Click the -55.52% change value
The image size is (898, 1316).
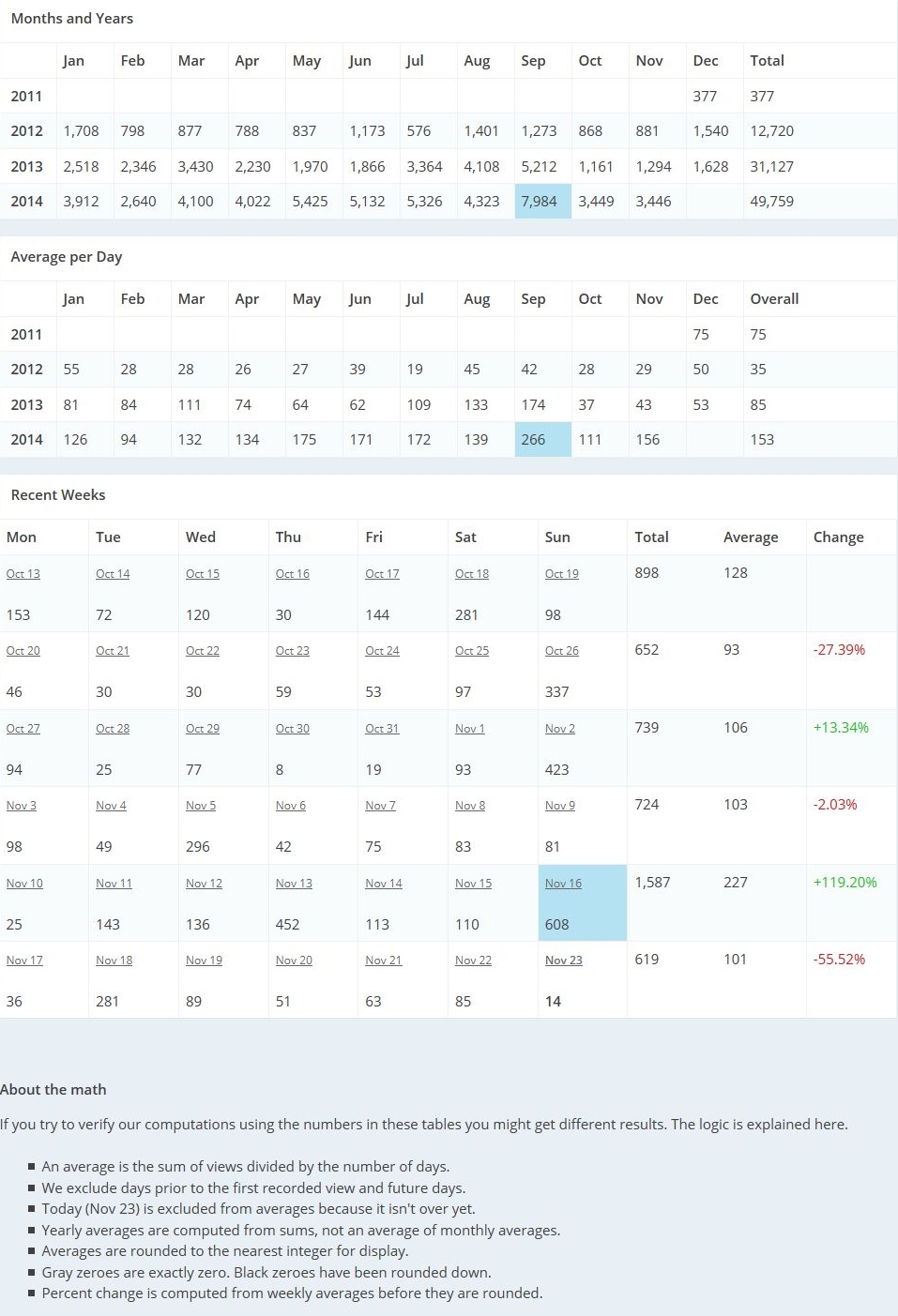tap(839, 960)
